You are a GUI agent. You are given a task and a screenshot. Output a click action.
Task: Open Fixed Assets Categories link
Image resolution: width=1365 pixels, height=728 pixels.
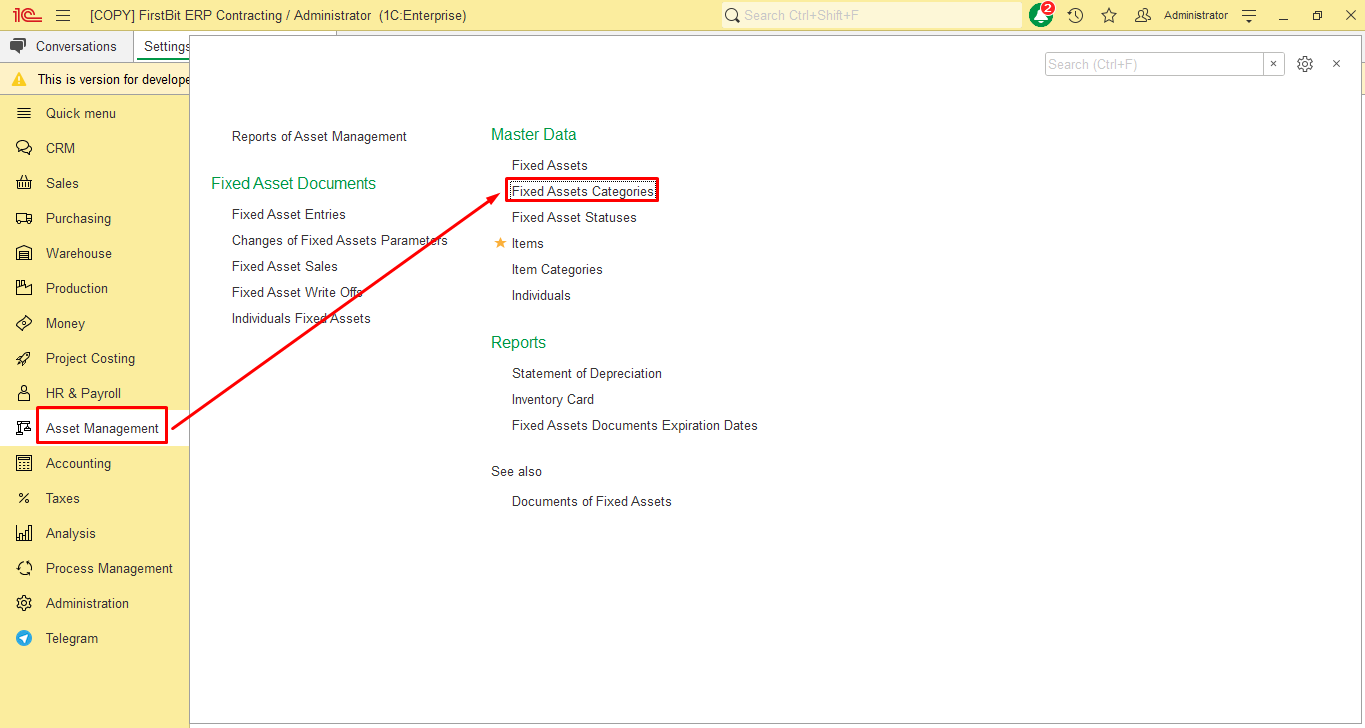[x=582, y=191]
